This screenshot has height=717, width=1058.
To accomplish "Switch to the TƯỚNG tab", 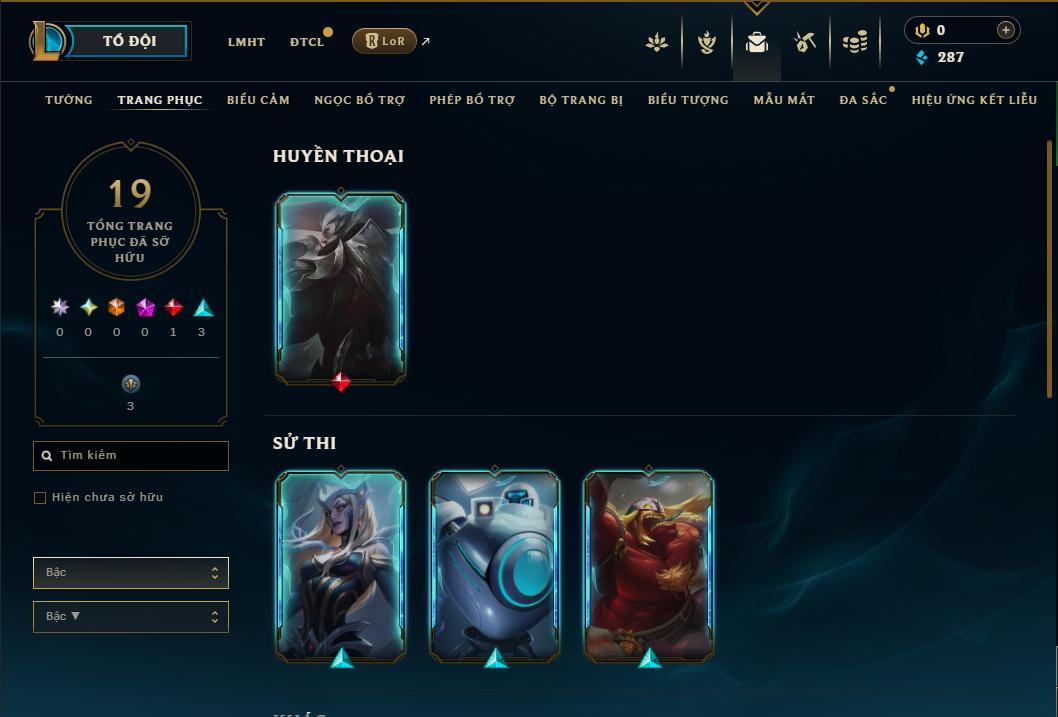I will click(x=69, y=100).
